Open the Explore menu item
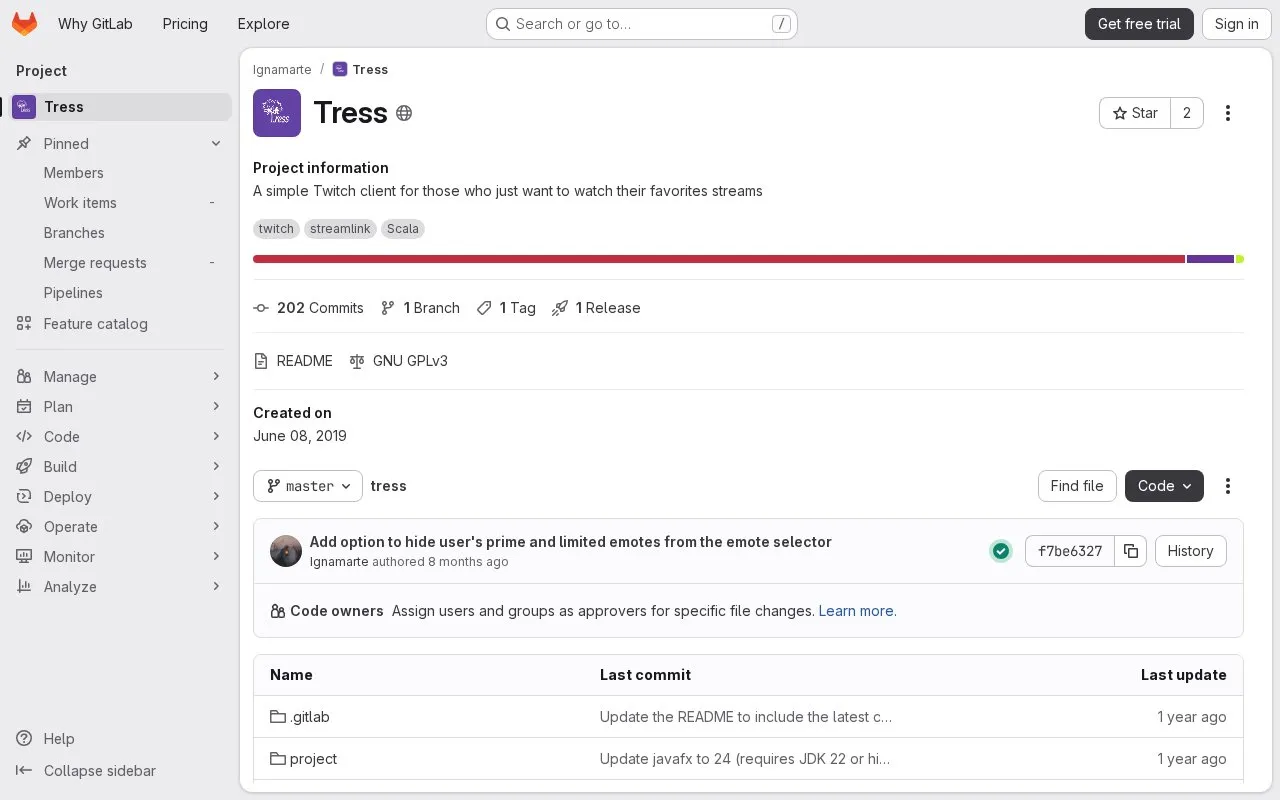The image size is (1280, 800). click(263, 24)
